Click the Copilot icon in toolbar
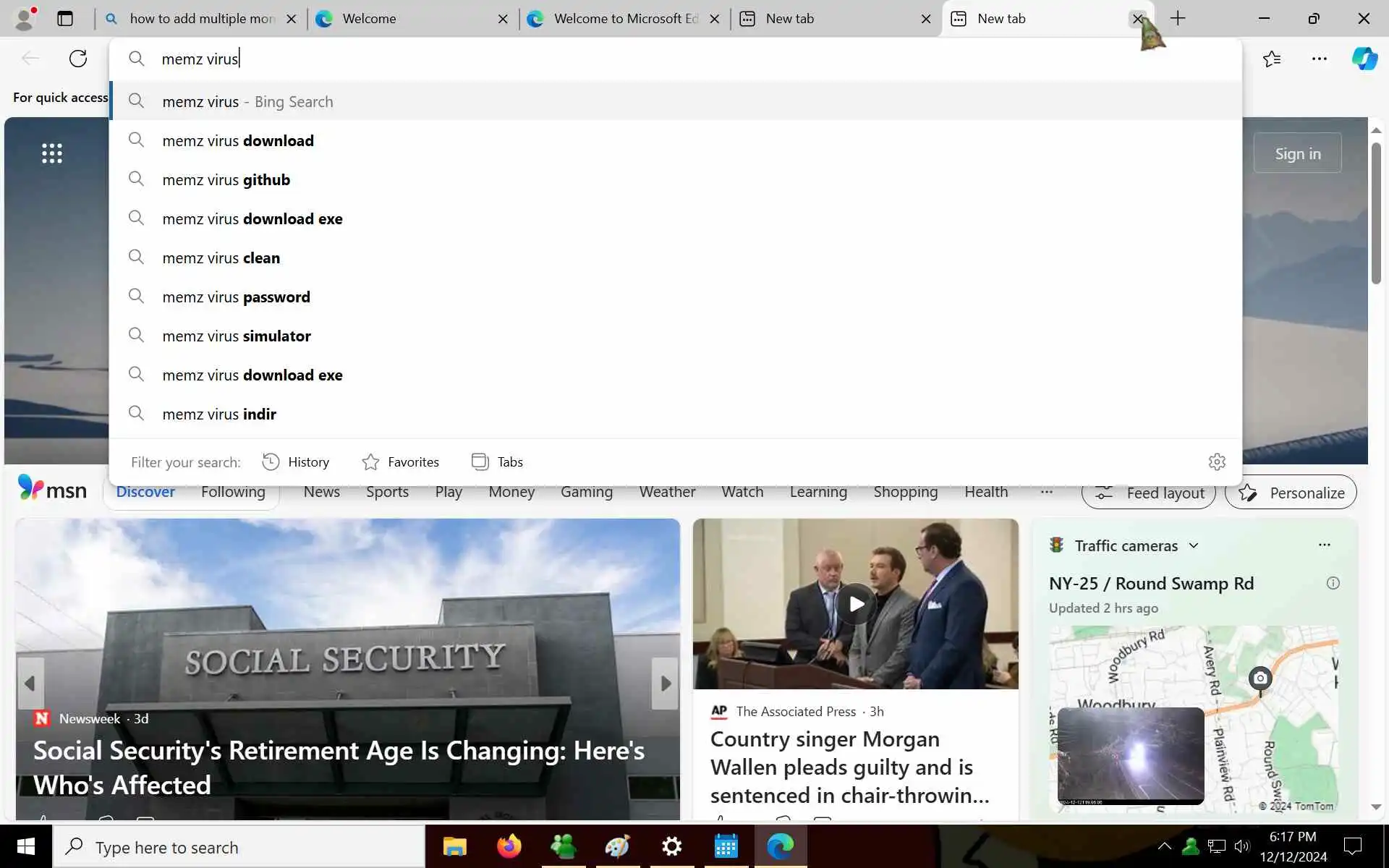Screen dimensions: 1389x868 (x=1364, y=59)
